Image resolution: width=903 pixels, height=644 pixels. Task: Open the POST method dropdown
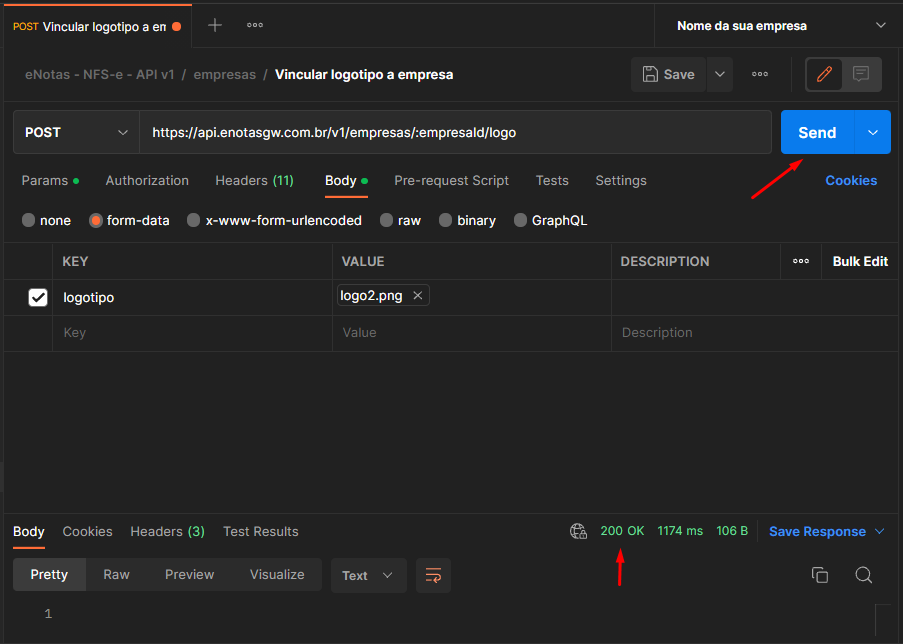[76, 132]
